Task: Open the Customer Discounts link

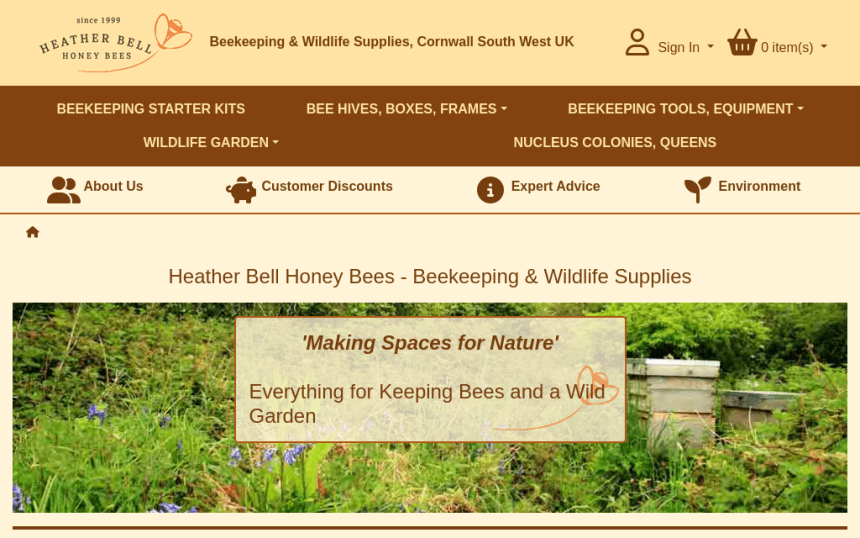Action: [x=327, y=186]
